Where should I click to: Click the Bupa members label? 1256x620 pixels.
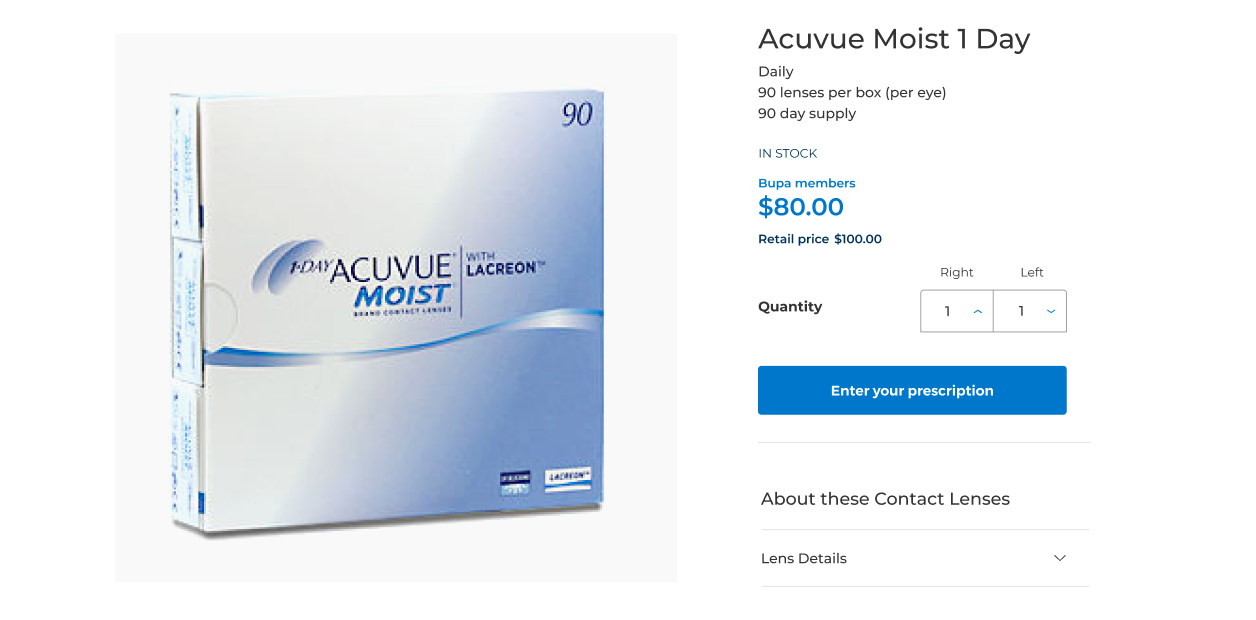[807, 183]
